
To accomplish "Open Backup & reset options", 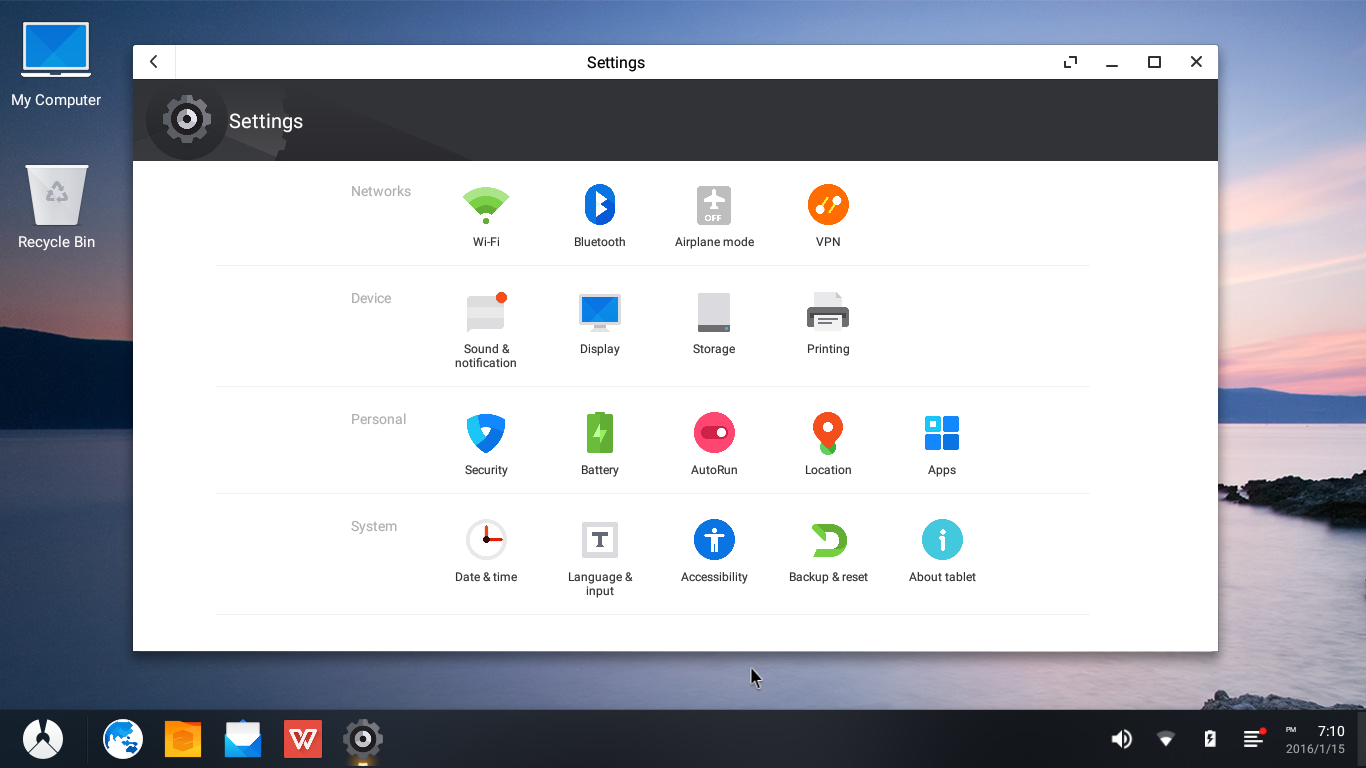I will tap(828, 548).
